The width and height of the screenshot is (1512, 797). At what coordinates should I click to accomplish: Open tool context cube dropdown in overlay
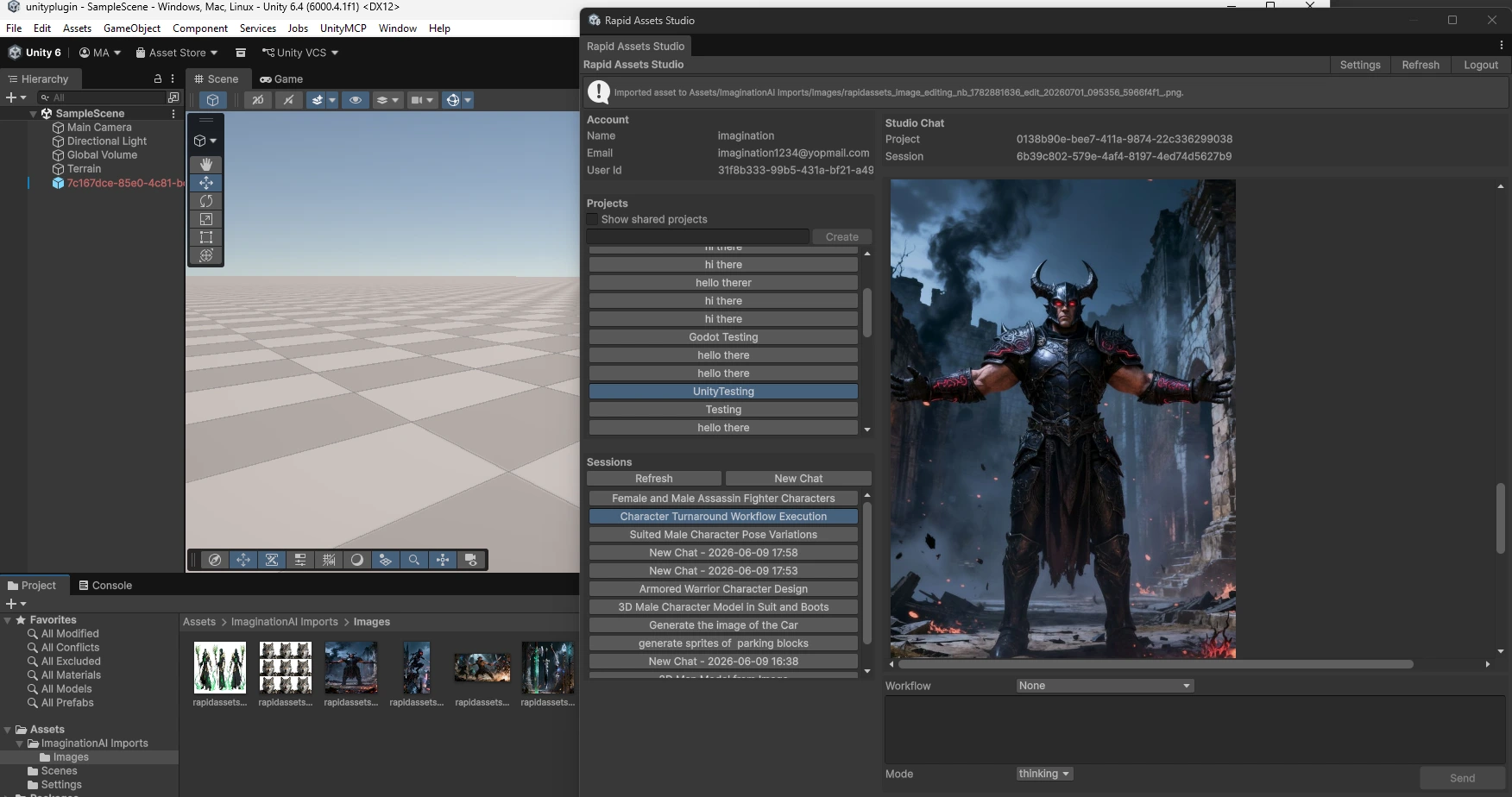pos(206,141)
